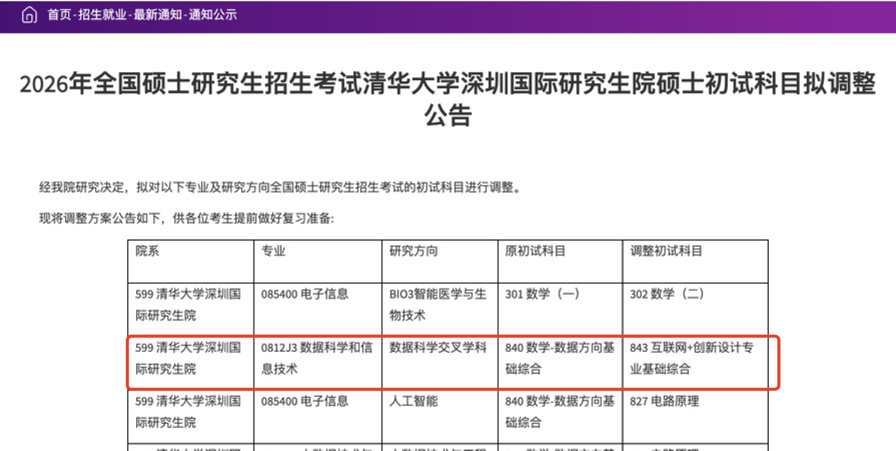Click the announcement title starting with 2026年全国硕士研究生
The height and width of the screenshot is (451, 896).
click(448, 99)
